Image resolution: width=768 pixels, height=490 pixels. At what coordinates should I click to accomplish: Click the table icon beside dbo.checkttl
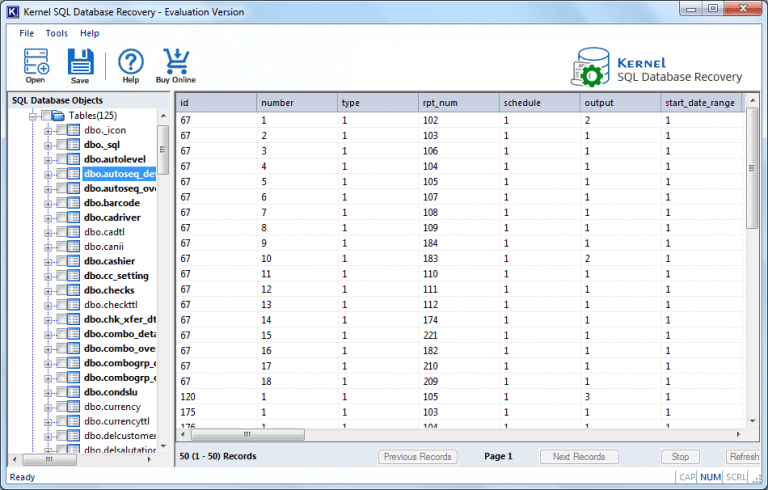coord(73,305)
